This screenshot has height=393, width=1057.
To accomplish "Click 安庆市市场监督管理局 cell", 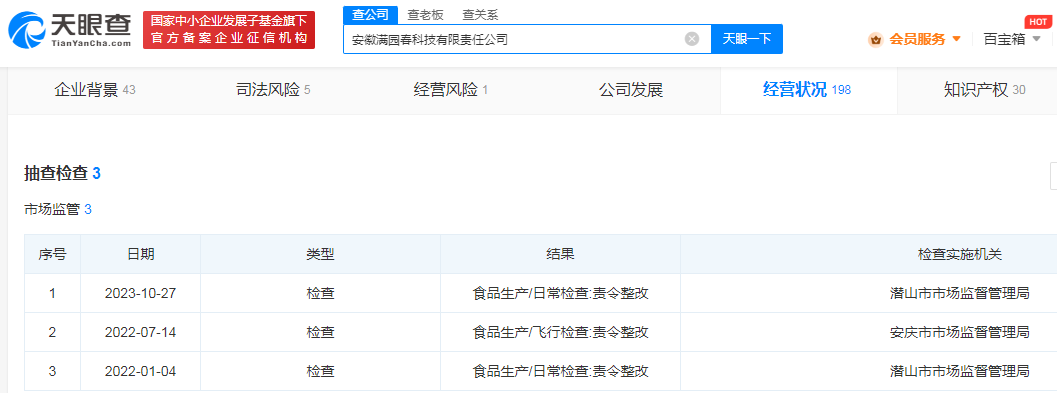I will pos(960,332).
